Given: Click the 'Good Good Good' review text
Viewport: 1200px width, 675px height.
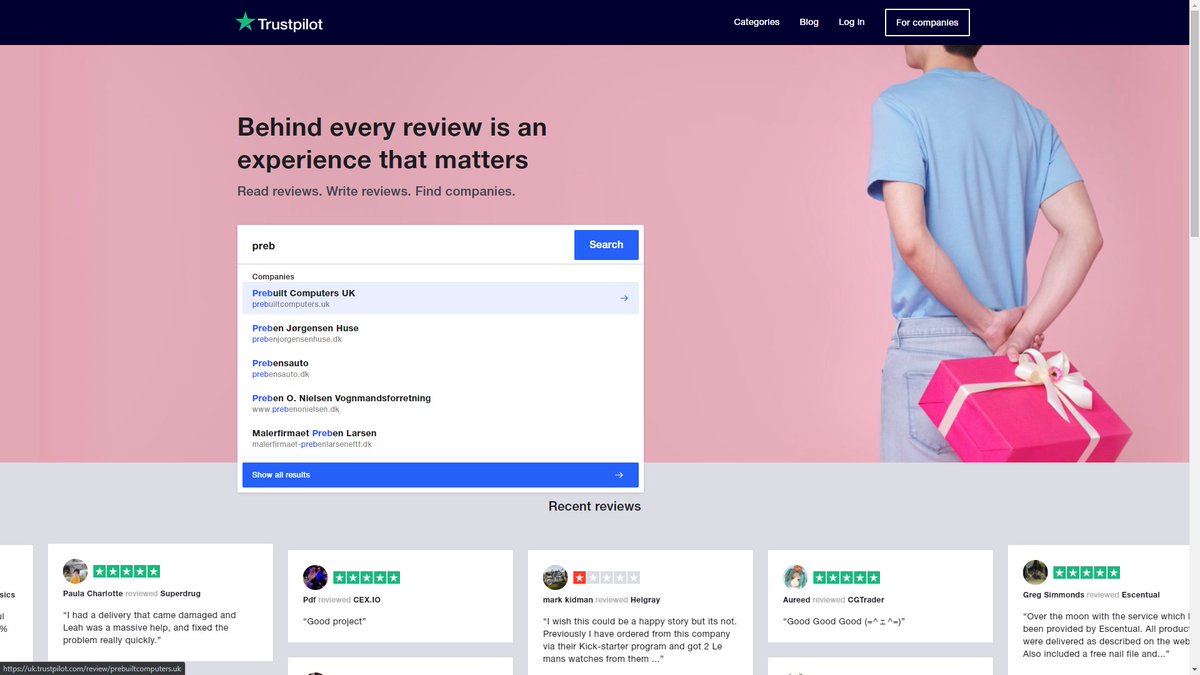Looking at the screenshot, I should pos(844,621).
